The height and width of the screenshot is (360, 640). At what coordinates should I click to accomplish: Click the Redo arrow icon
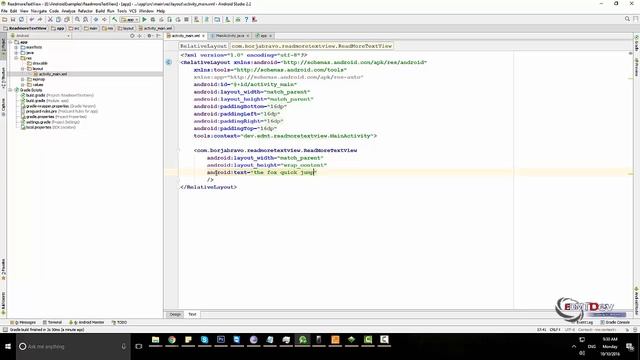tap(40, 19)
